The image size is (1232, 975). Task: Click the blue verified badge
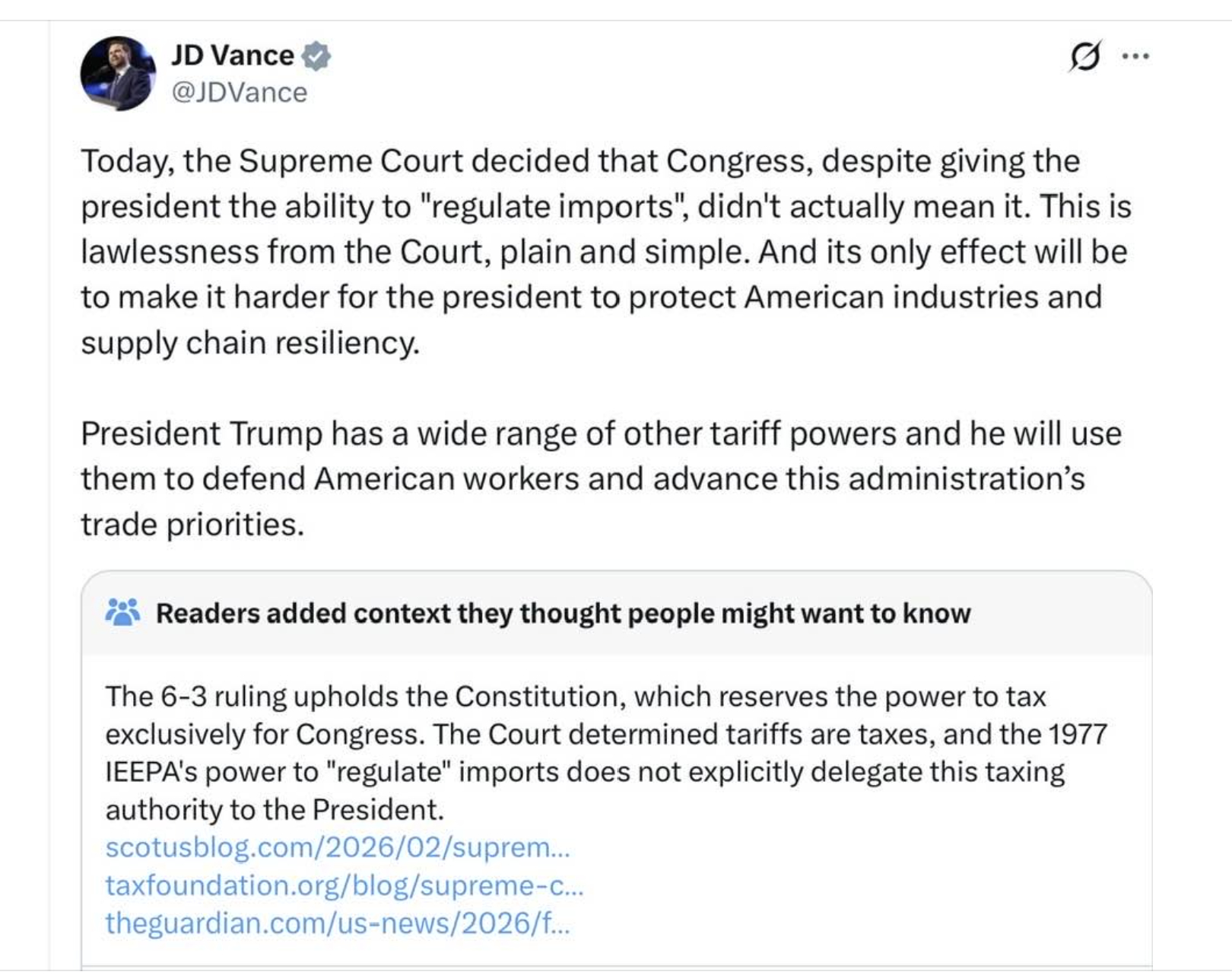316,56
